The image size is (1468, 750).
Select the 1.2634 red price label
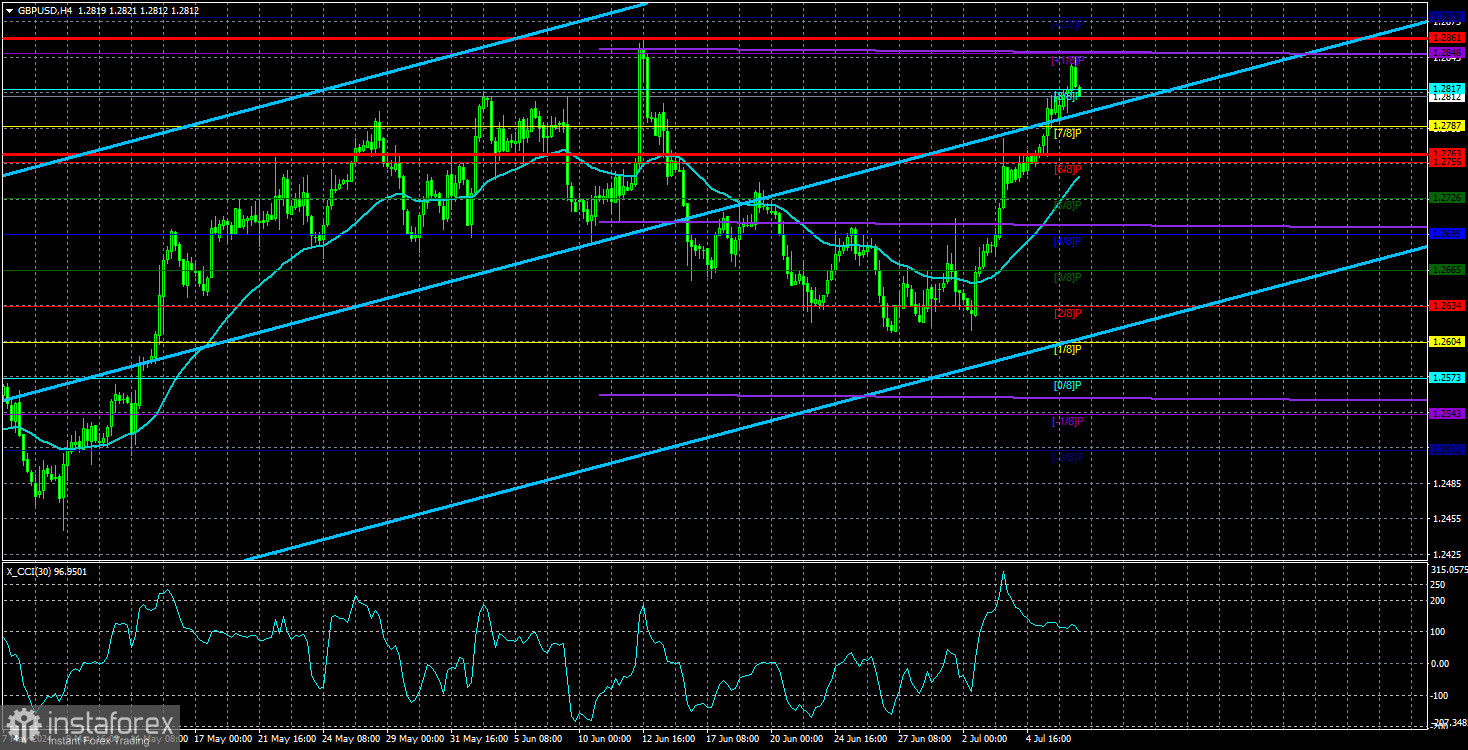click(x=1448, y=306)
